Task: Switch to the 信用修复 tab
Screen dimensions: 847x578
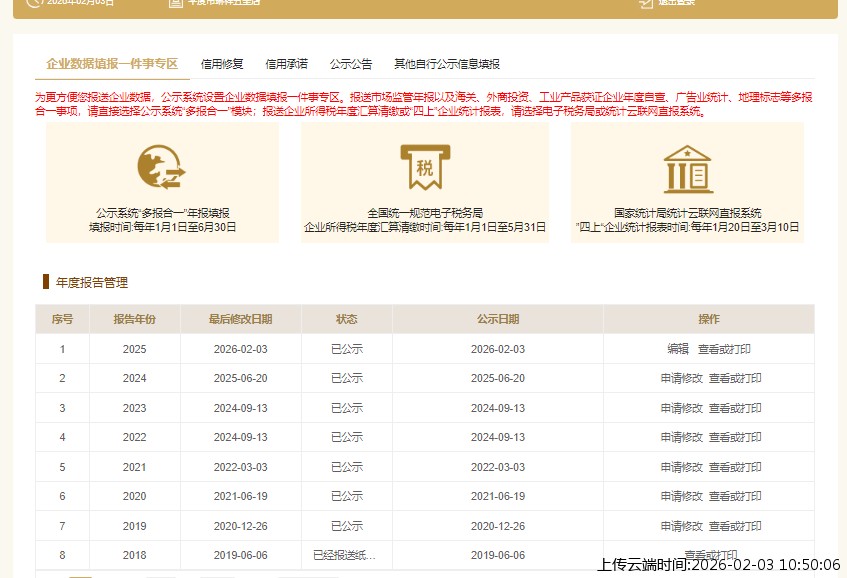Action: coord(221,63)
